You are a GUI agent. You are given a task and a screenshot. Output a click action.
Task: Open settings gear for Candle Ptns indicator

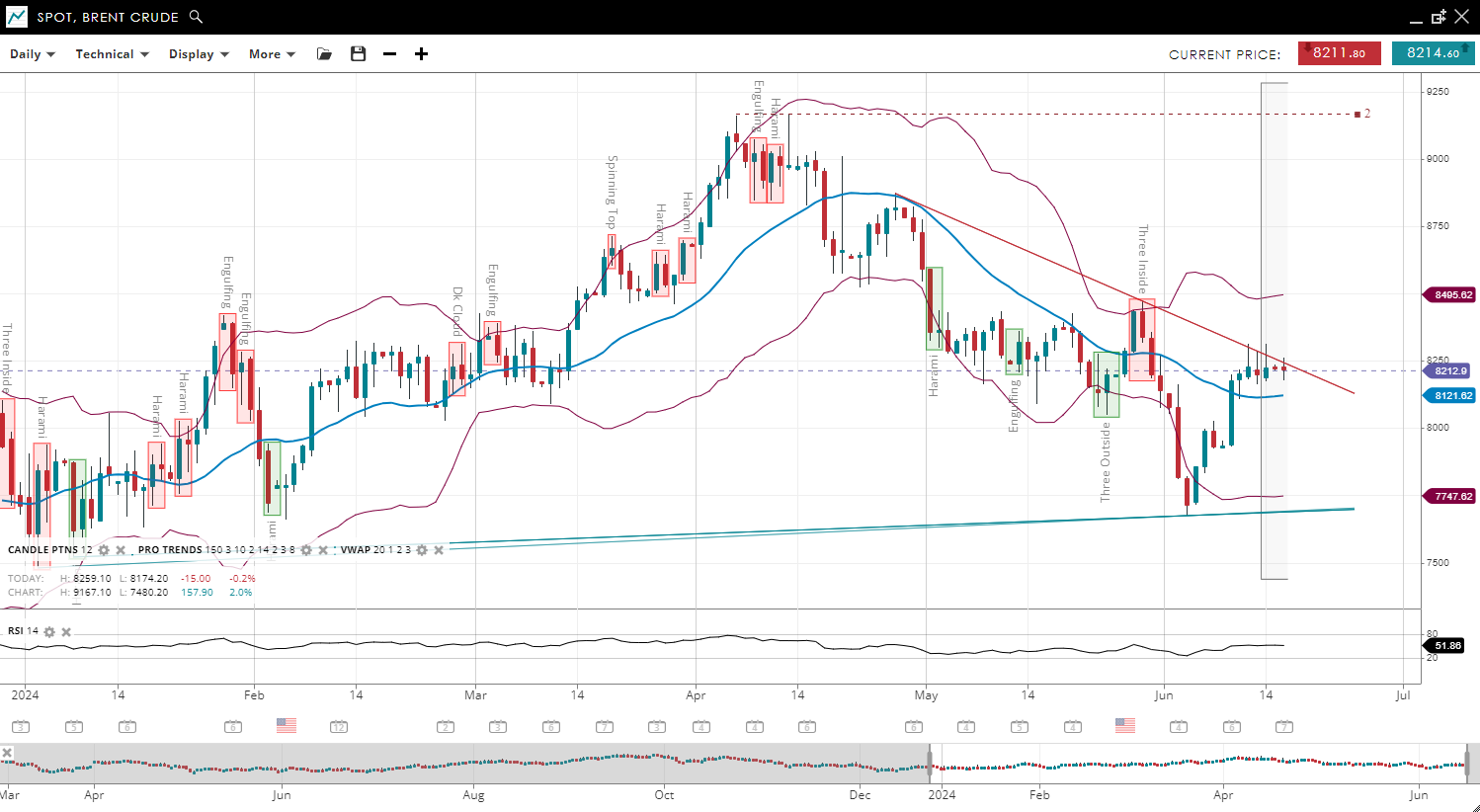pos(104,550)
